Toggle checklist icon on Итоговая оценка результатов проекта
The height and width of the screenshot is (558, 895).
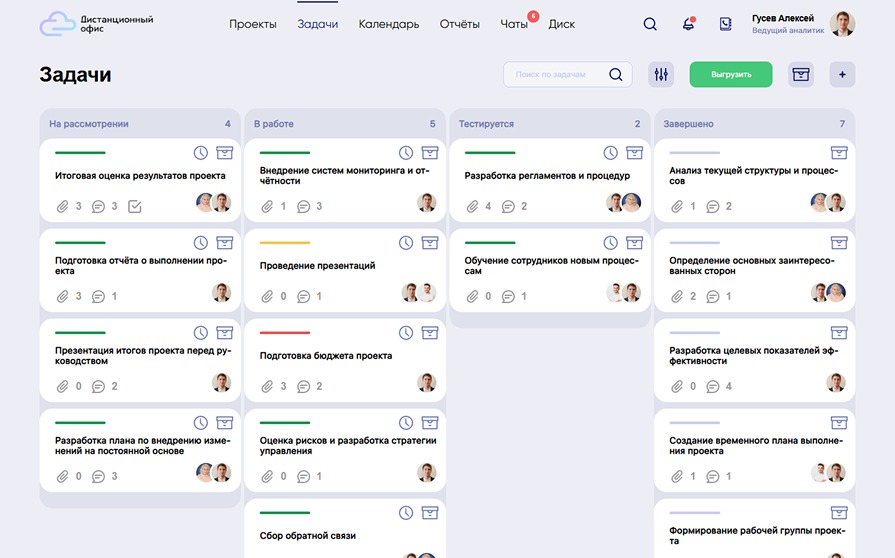(135, 207)
